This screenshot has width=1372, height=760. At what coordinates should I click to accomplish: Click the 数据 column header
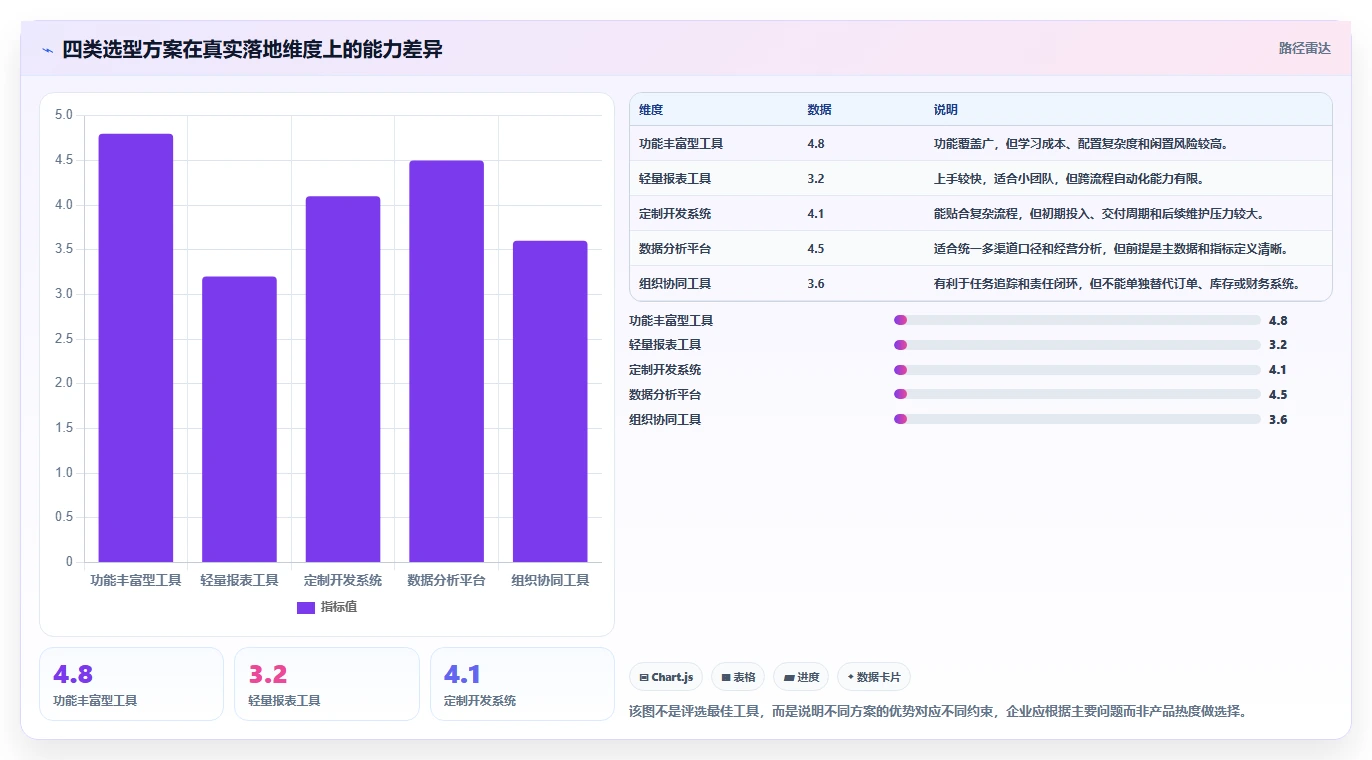click(x=819, y=109)
